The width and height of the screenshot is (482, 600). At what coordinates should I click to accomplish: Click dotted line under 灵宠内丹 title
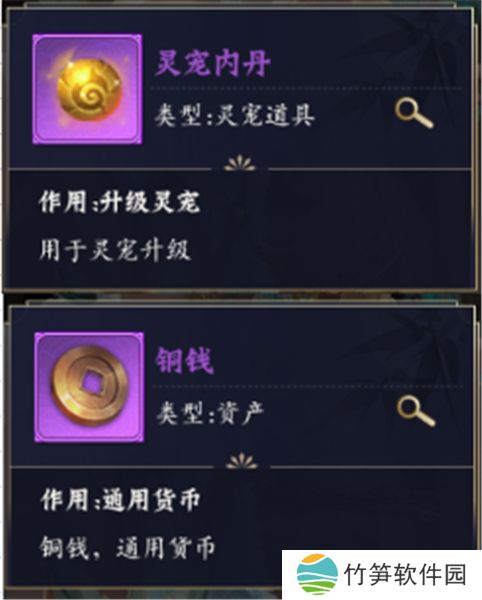[306, 88]
